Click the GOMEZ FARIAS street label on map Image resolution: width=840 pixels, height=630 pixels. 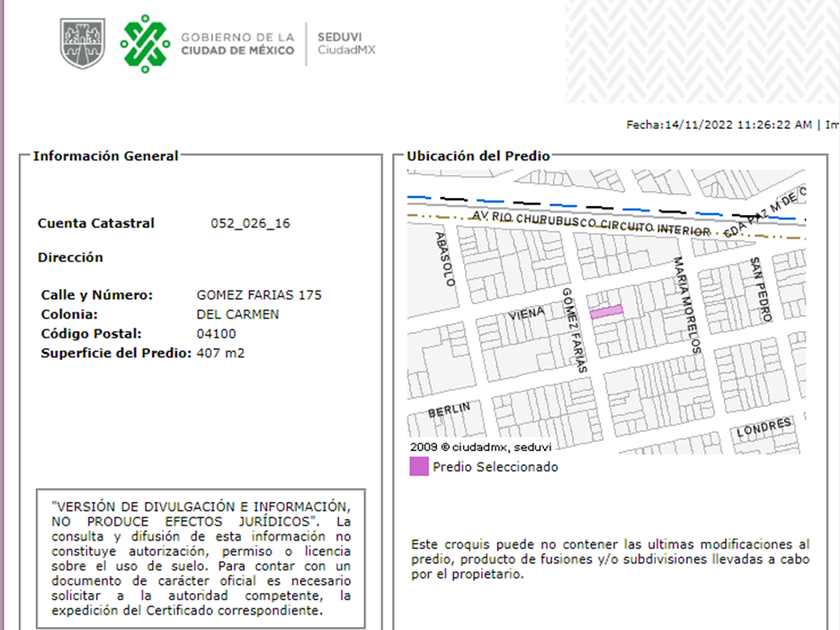click(575, 330)
